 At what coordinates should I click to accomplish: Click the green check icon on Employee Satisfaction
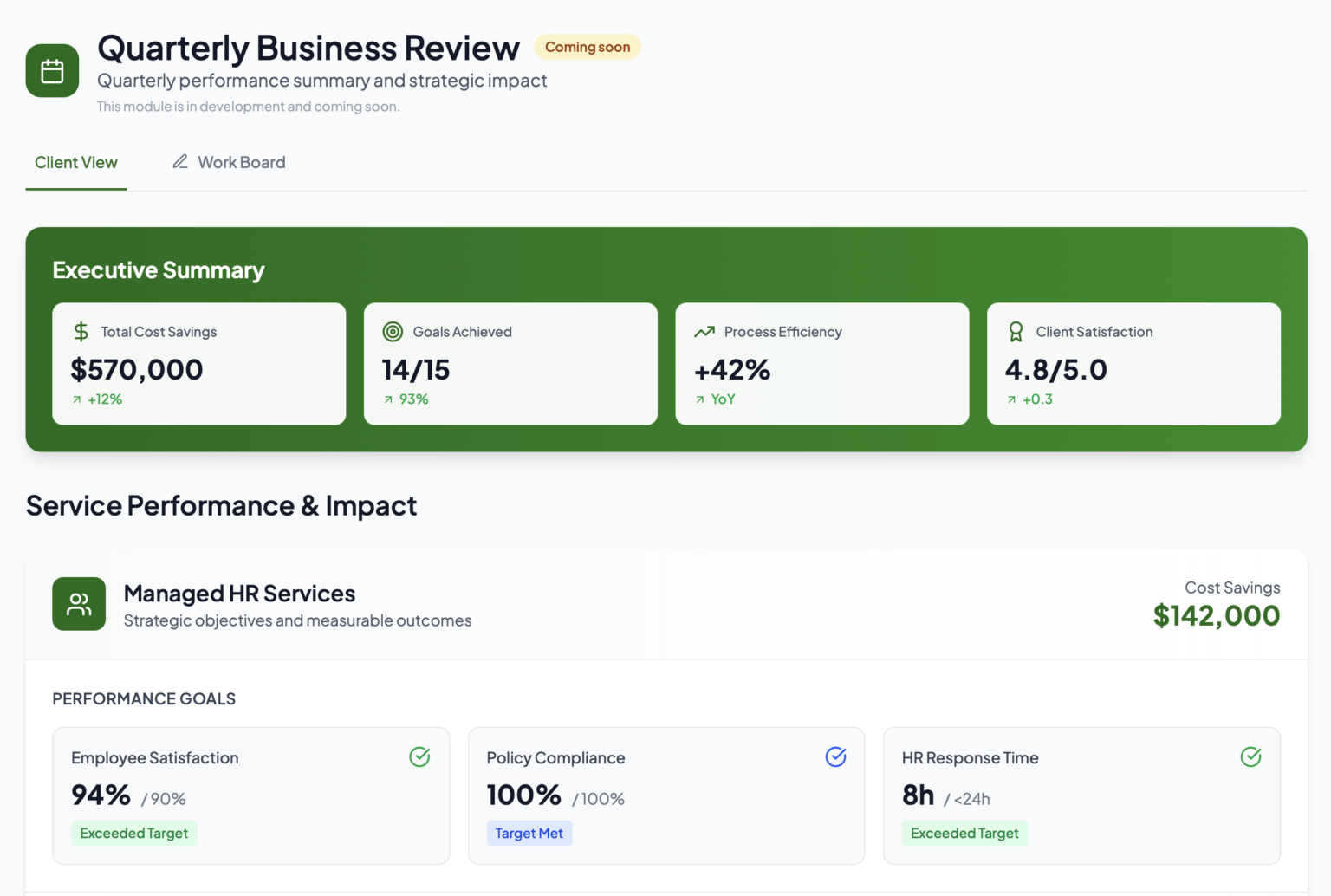tap(419, 757)
